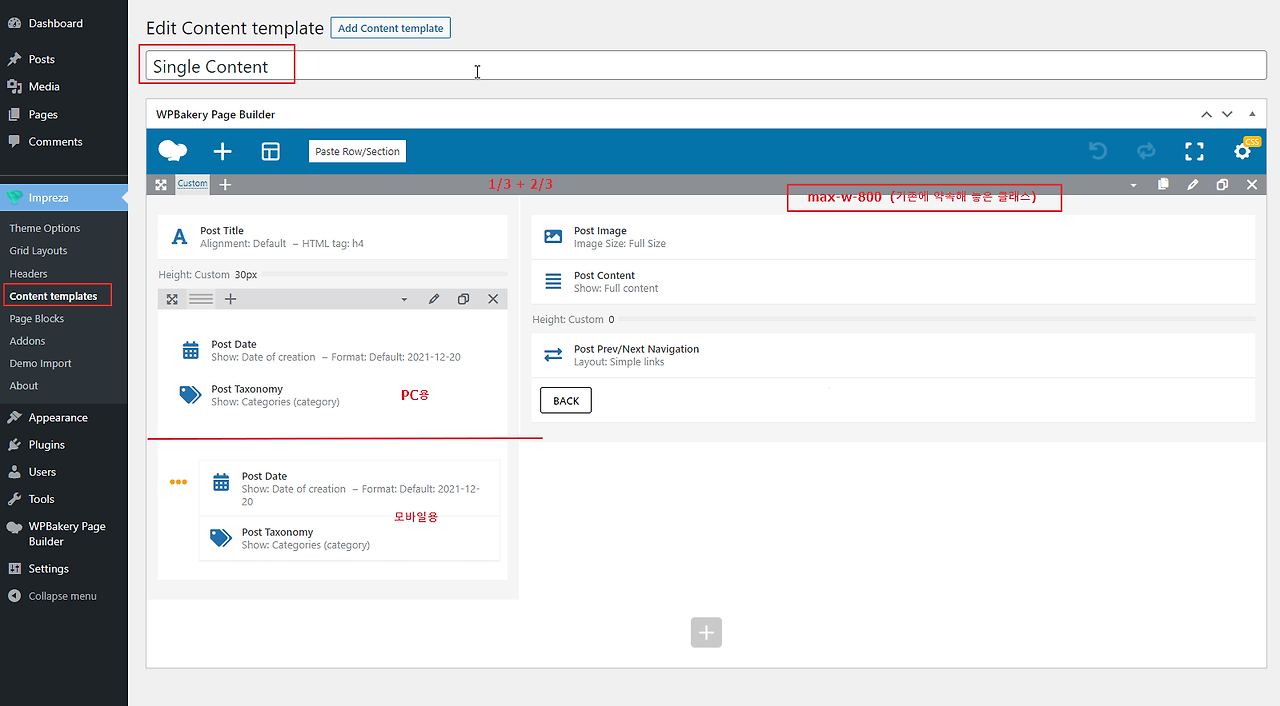Open Media menu item
The width and height of the screenshot is (1280, 706).
pos(64,86)
